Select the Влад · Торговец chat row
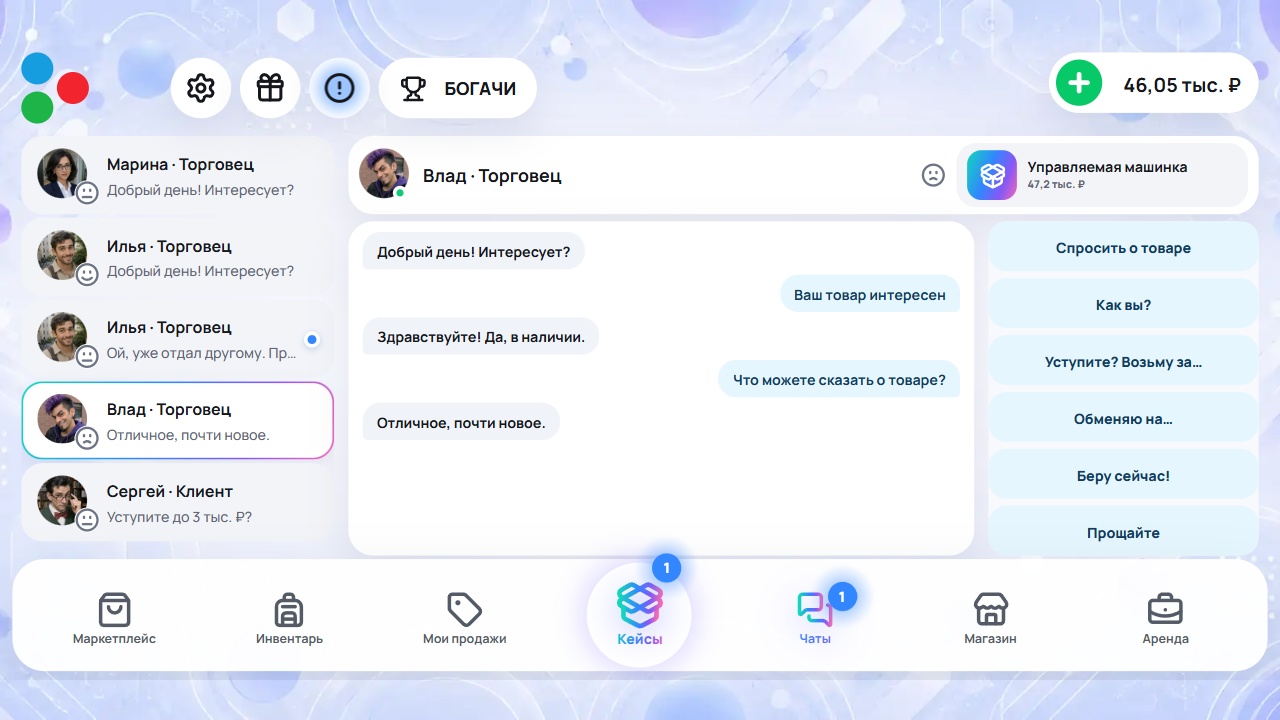The height and width of the screenshot is (720, 1280). coord(177,421)
